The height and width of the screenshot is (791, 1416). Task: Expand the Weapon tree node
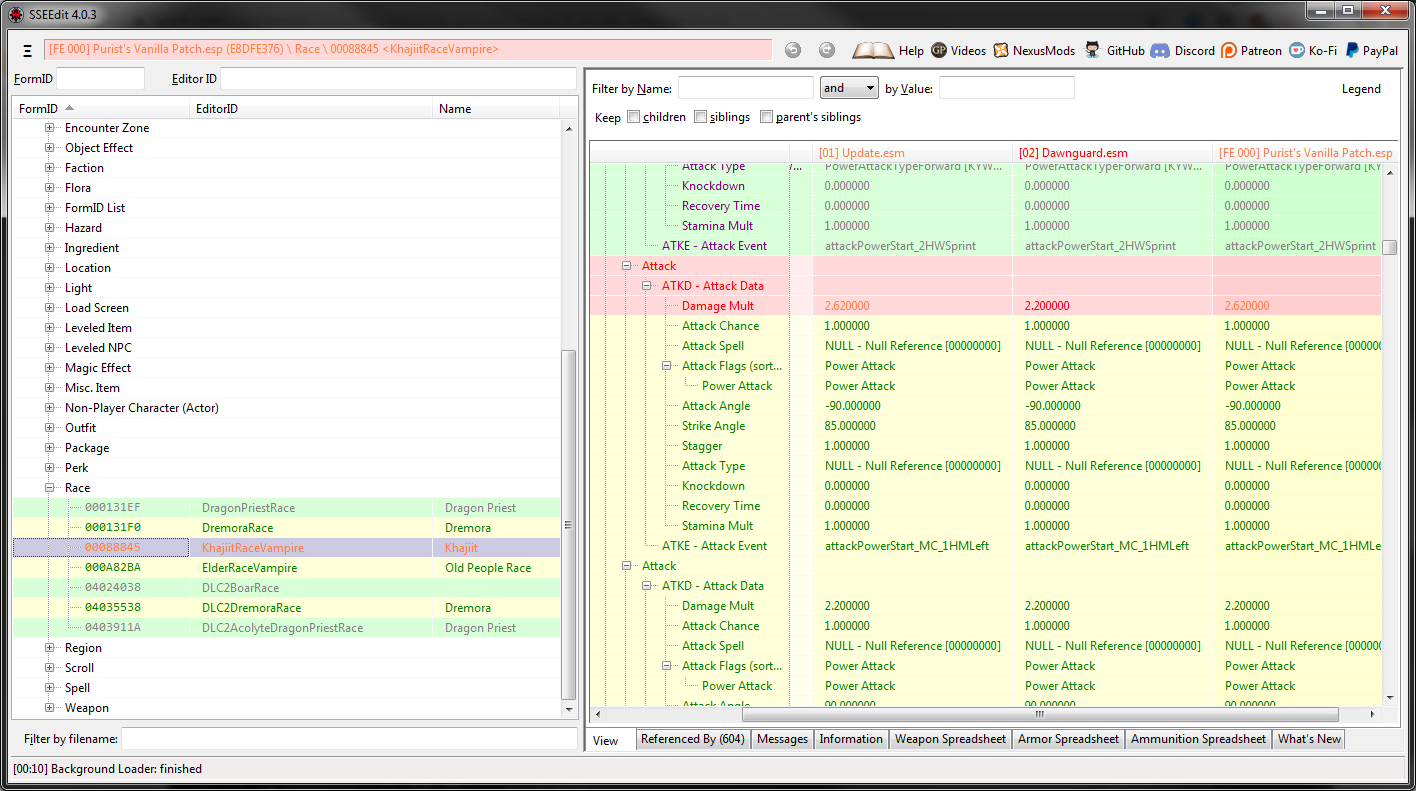50,708
